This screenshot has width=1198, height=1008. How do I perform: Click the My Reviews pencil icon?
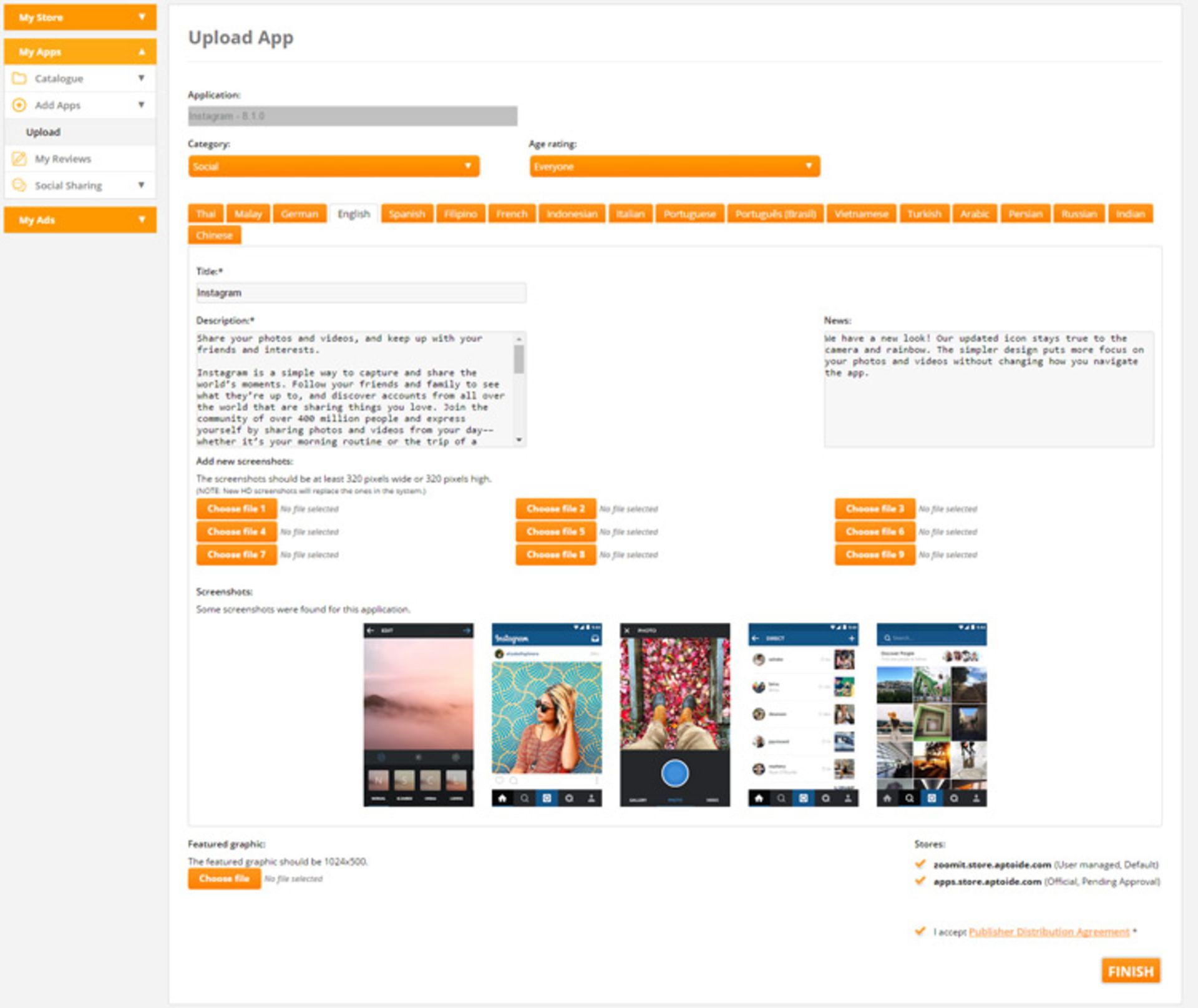coord(19,159)
